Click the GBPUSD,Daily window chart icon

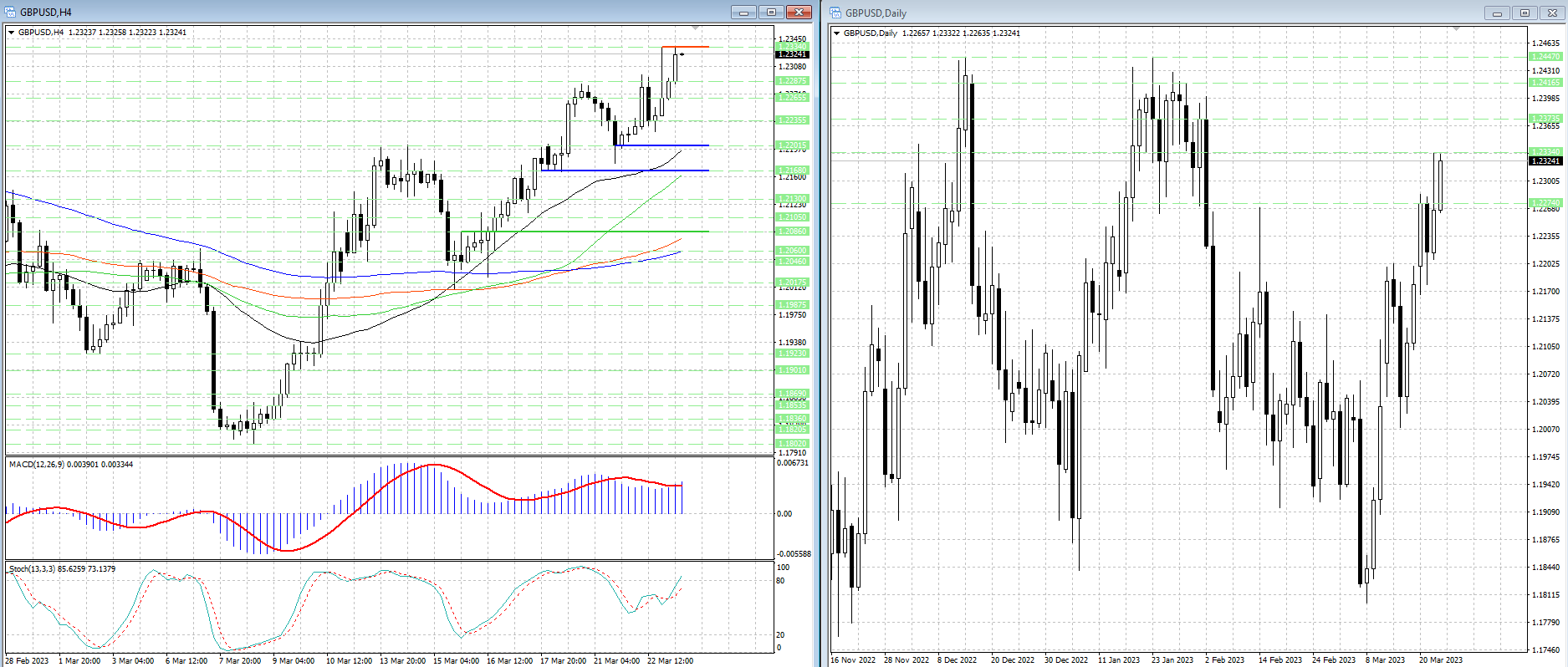835,13
